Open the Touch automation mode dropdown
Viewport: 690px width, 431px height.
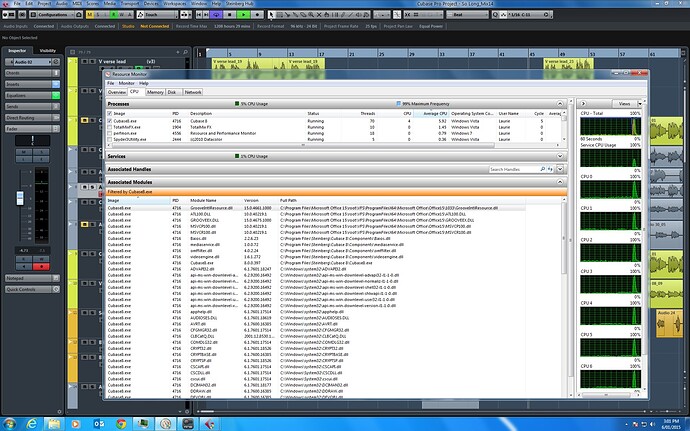(x=158, y=15)
